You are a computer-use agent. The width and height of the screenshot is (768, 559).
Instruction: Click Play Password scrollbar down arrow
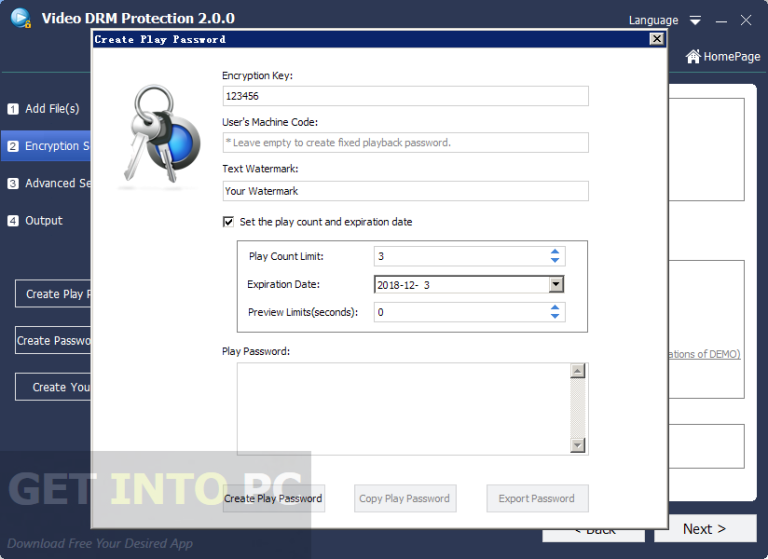click(x=578, y=445)
